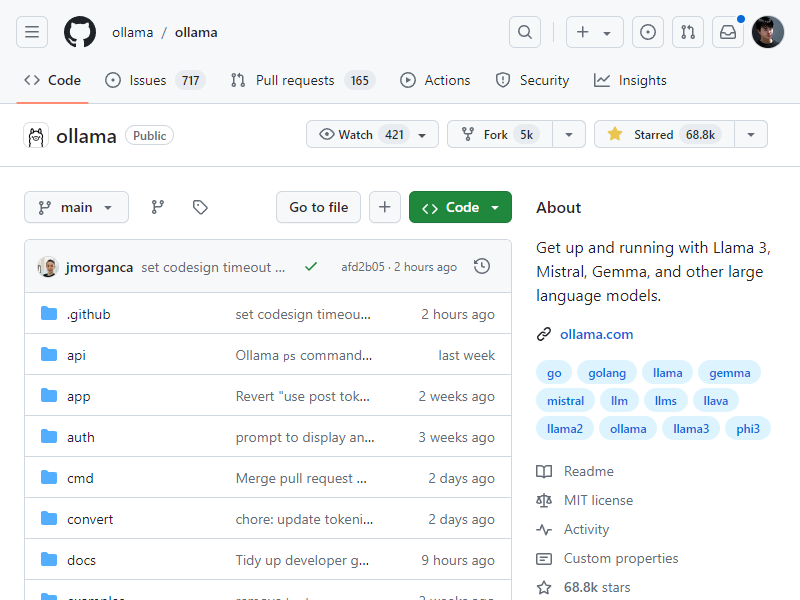The image size is (800, 600).
Task: Click the cmd folder icon
Action: tap(49, 478)
